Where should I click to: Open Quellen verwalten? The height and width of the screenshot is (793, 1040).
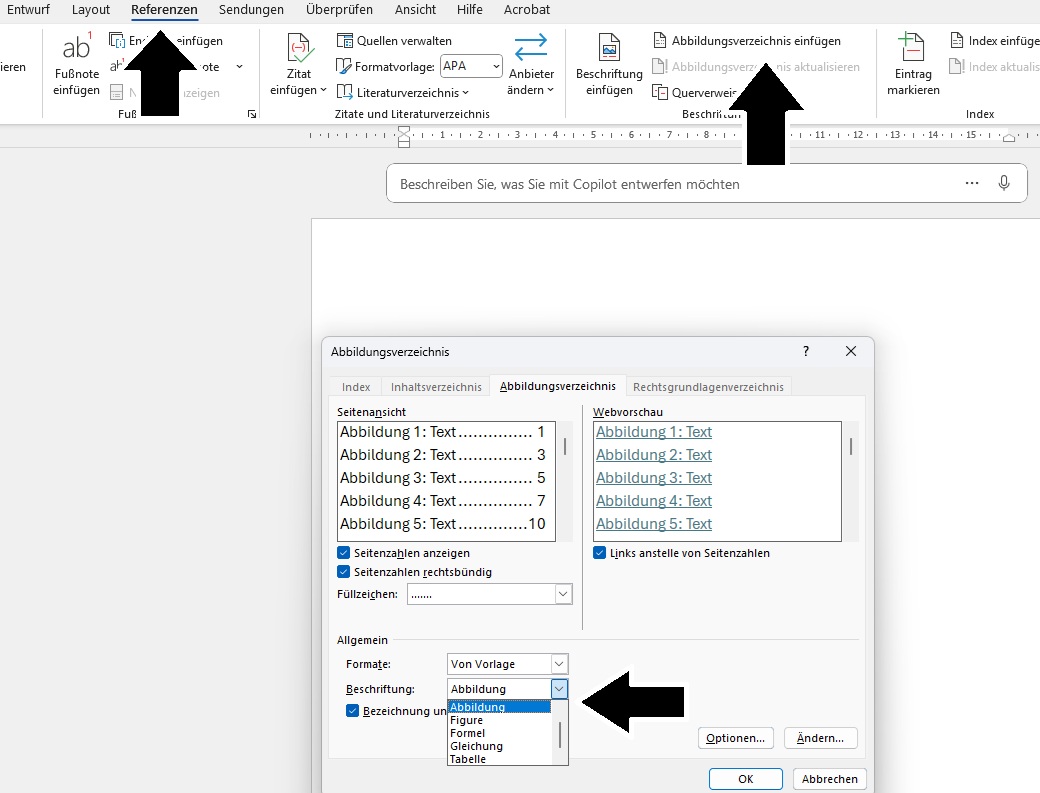[x=394, y=41]
